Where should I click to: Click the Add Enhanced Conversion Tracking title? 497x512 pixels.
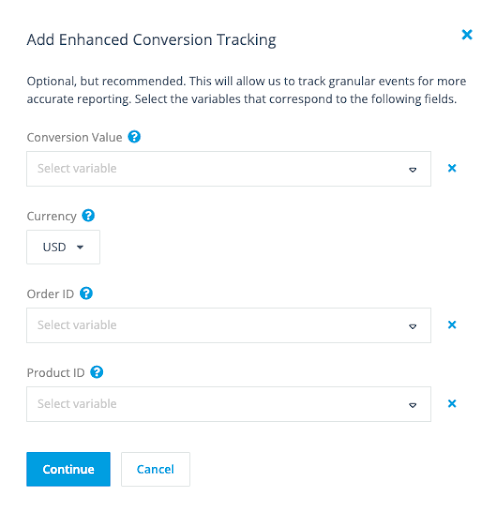tap(151, 40)
